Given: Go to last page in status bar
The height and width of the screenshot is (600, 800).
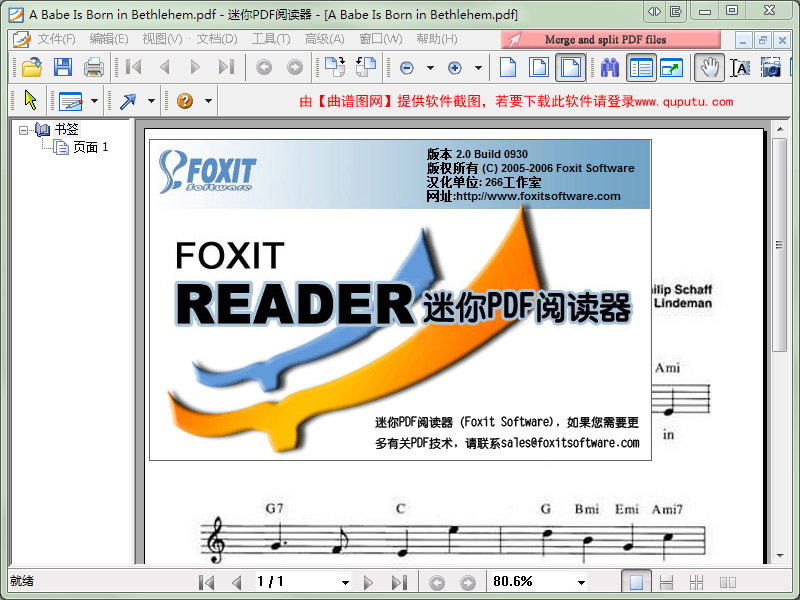Looking at the screenshot, I should (399, 582).
